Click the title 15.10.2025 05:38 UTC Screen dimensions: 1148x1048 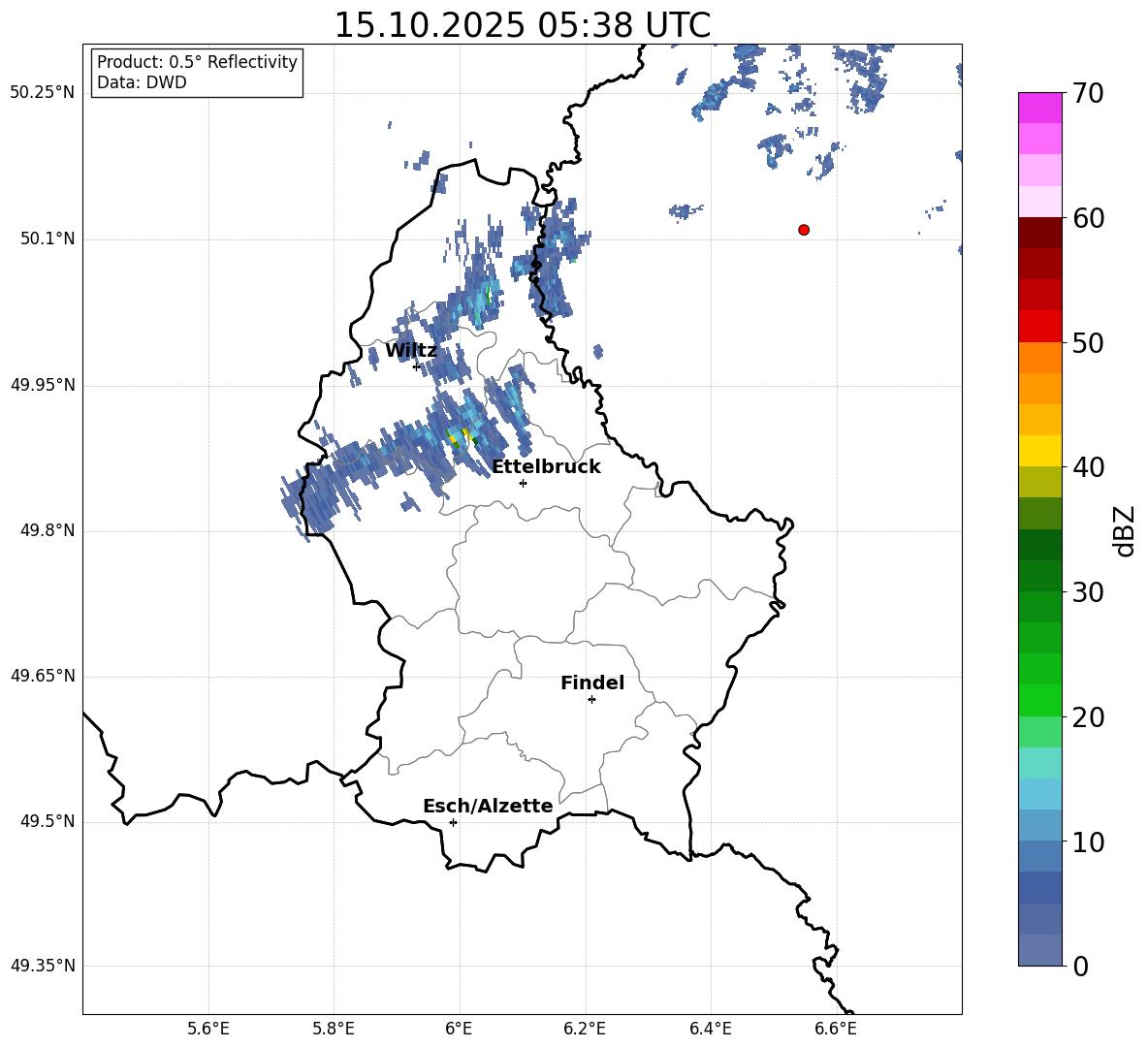coord(523,25)
